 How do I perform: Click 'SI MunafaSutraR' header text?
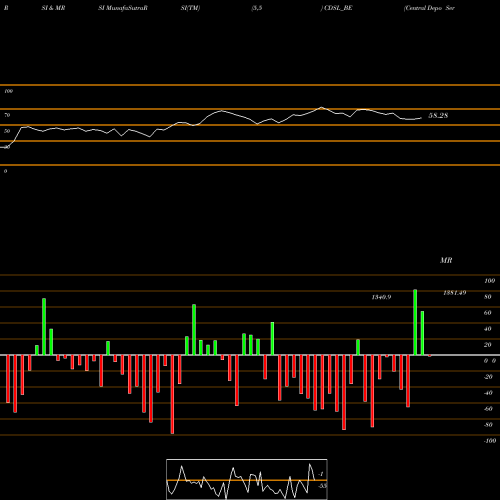123,8
